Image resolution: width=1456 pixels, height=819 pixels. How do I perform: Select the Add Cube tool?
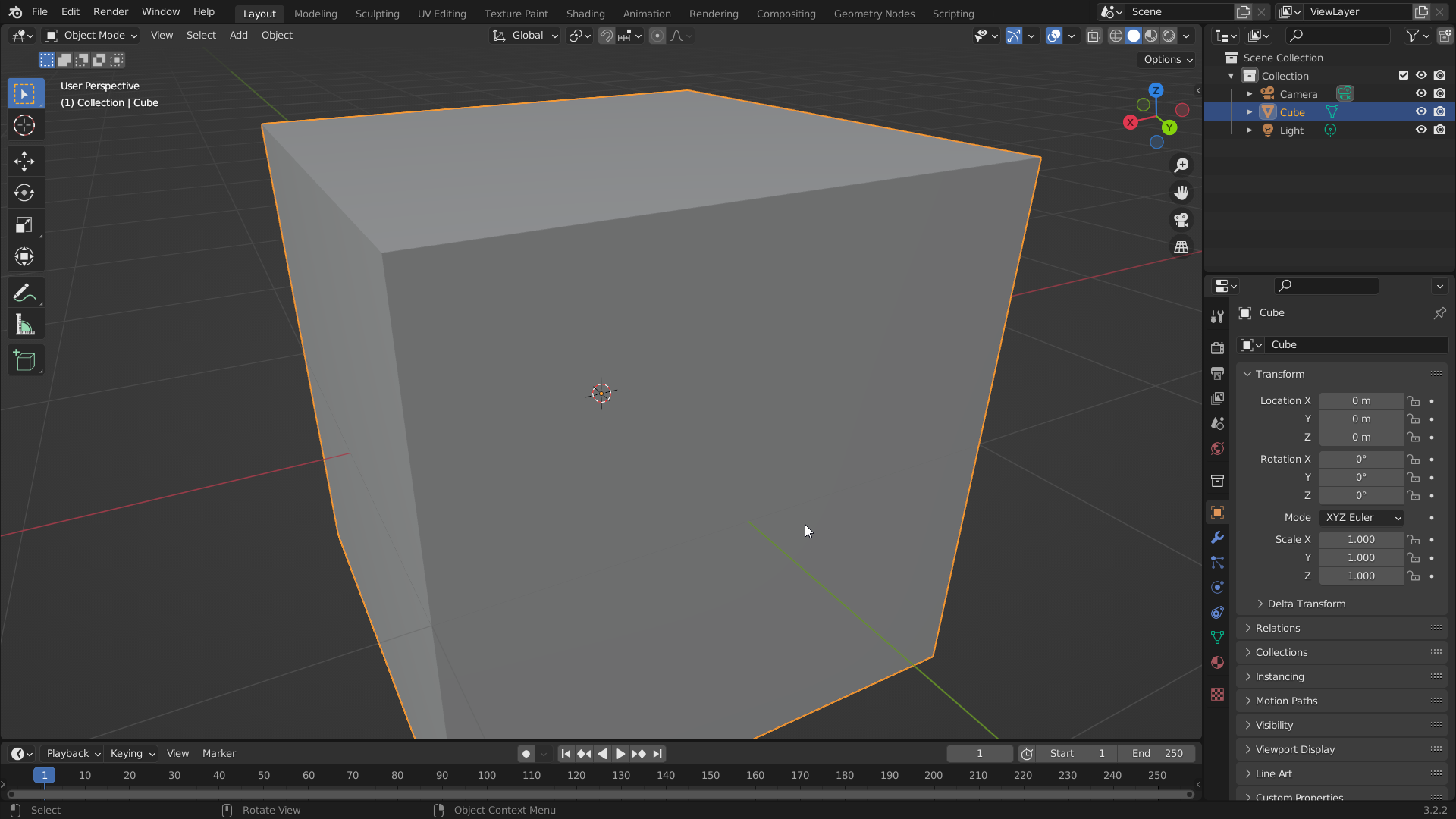[24, 361]
